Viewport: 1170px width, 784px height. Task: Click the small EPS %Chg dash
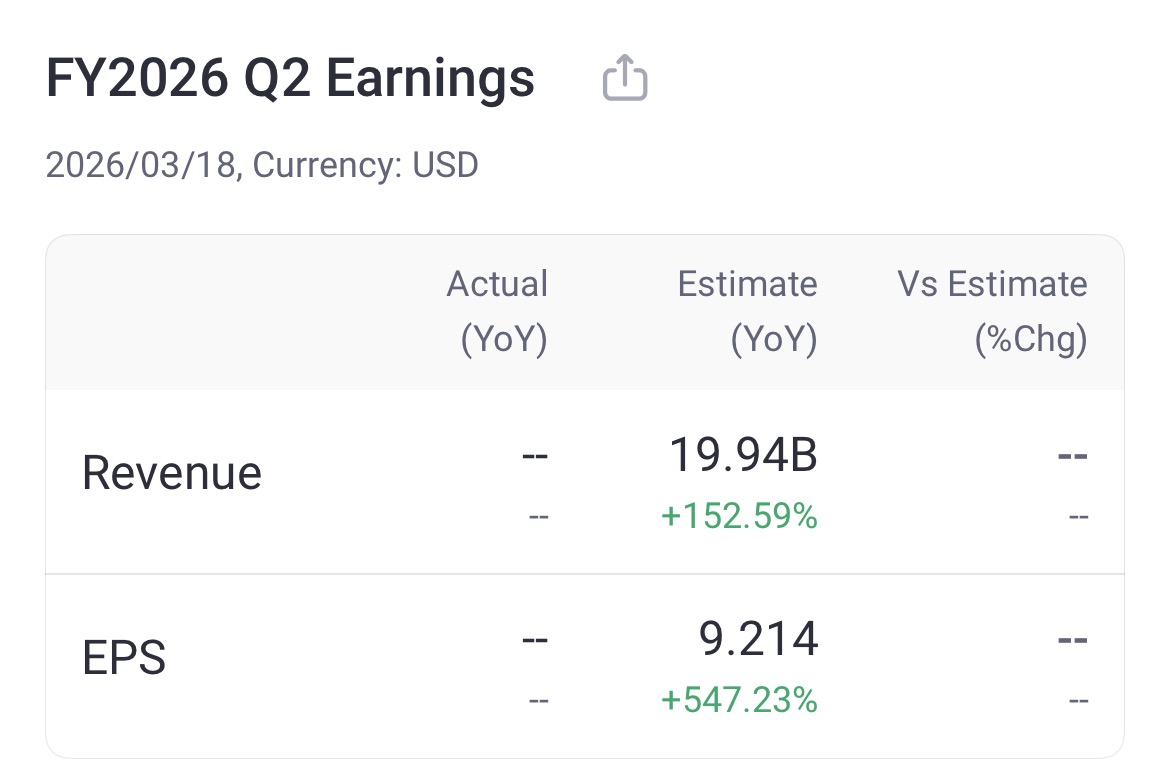1078,701
